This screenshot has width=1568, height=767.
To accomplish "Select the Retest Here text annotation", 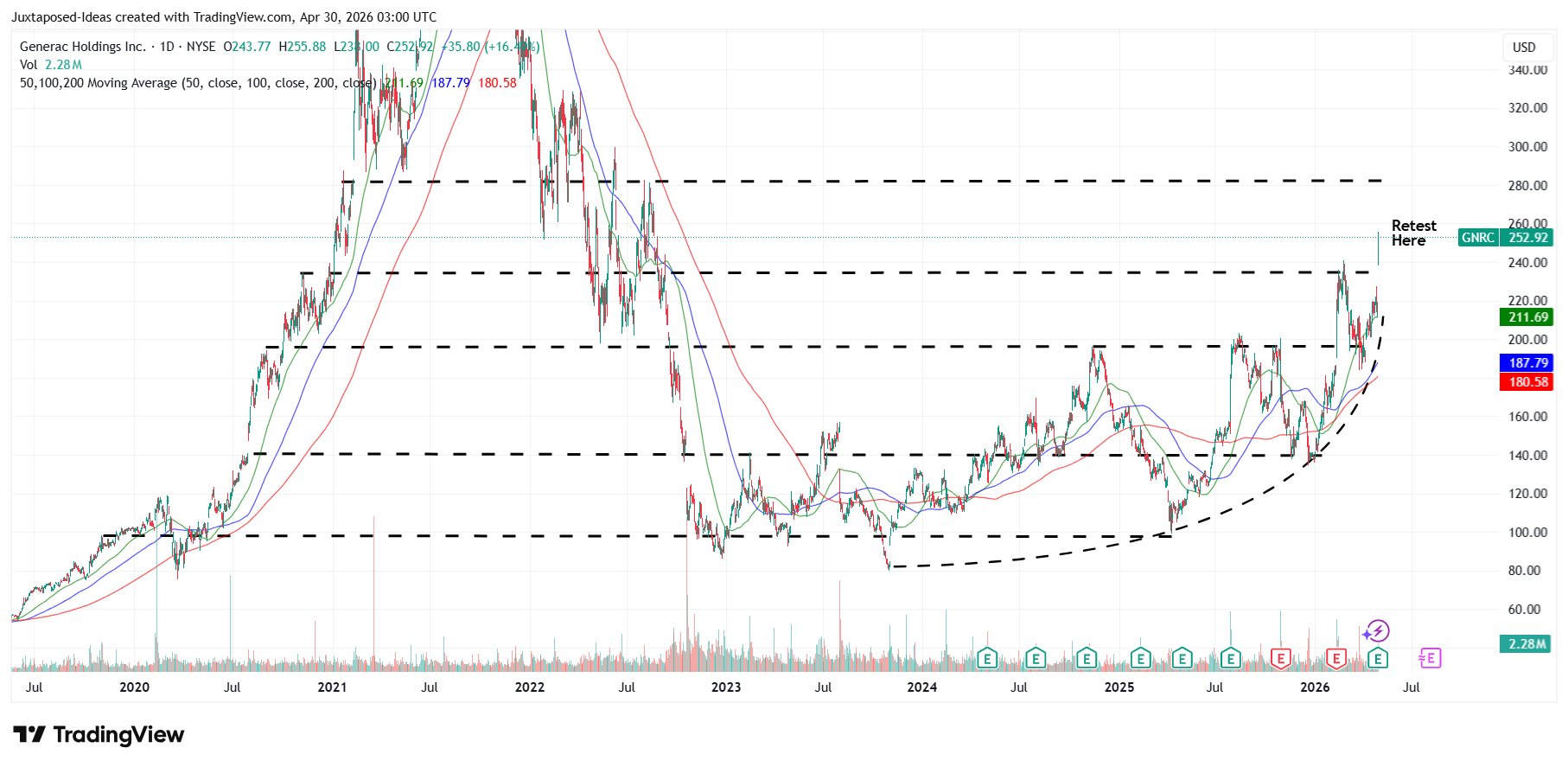I will pyautogui.click(x=1413, y=233).
